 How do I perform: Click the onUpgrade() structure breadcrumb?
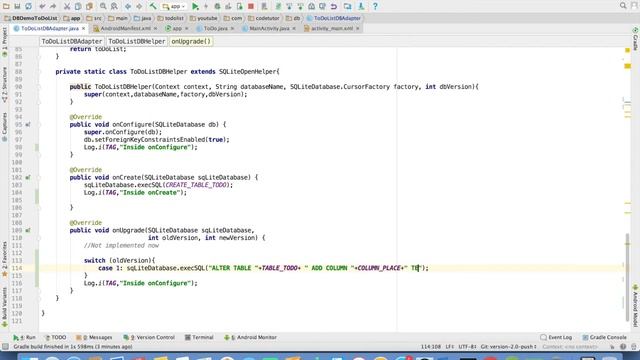point(191,41)
